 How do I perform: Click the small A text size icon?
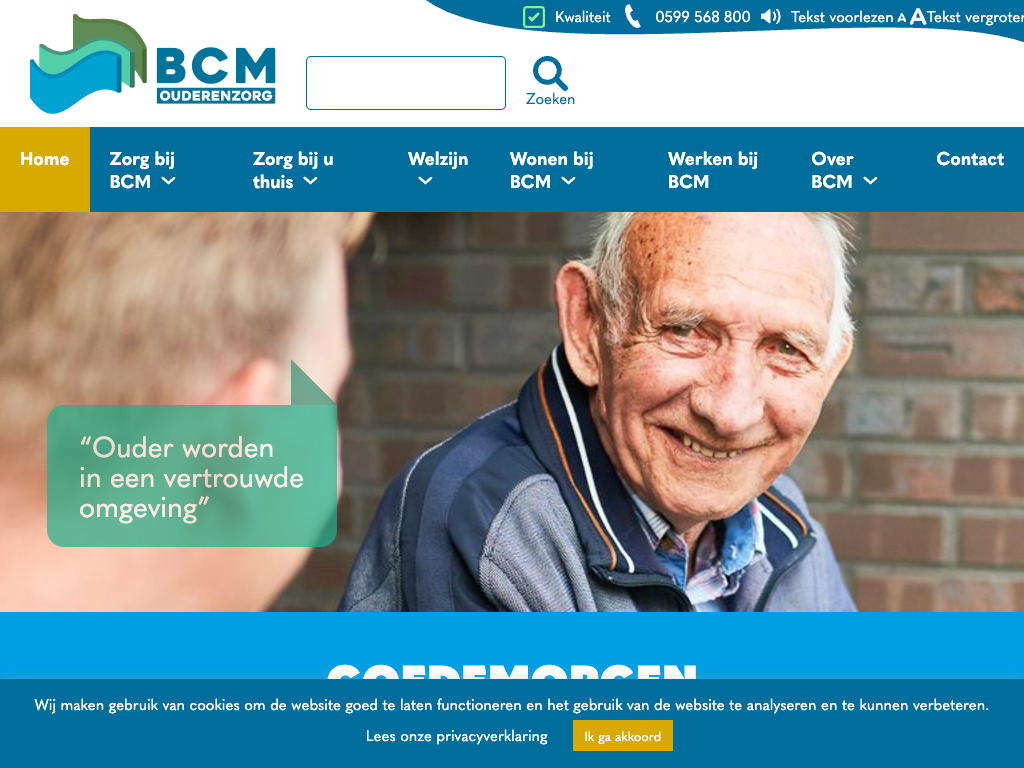click(902, 18)
